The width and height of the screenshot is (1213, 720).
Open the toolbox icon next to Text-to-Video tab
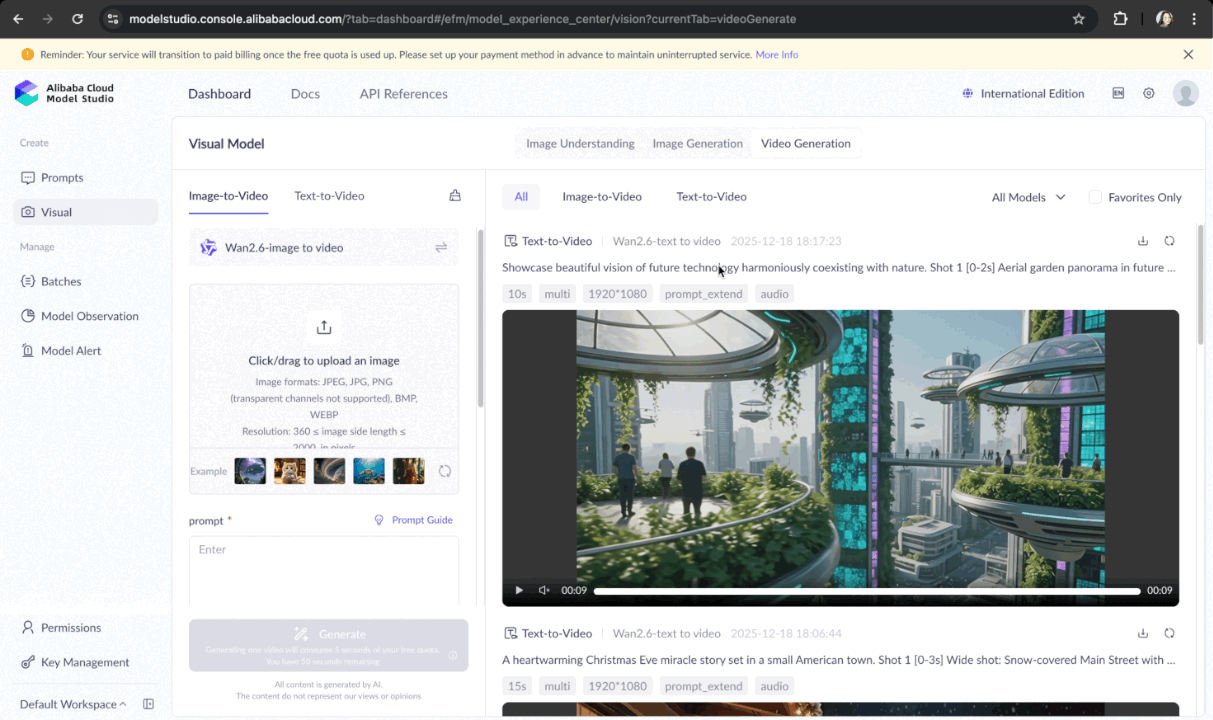(455, 196)
